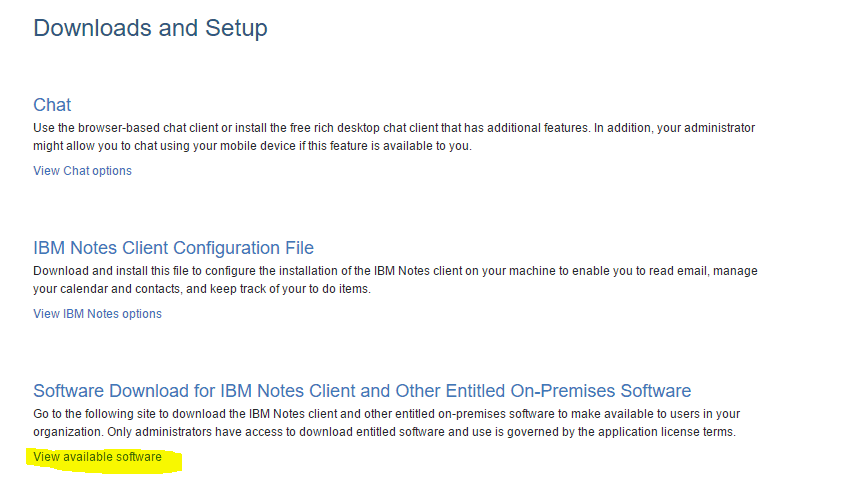
Task: Click the paragraph starting 'Go to the following site'
Action: [x=386, y=423]
